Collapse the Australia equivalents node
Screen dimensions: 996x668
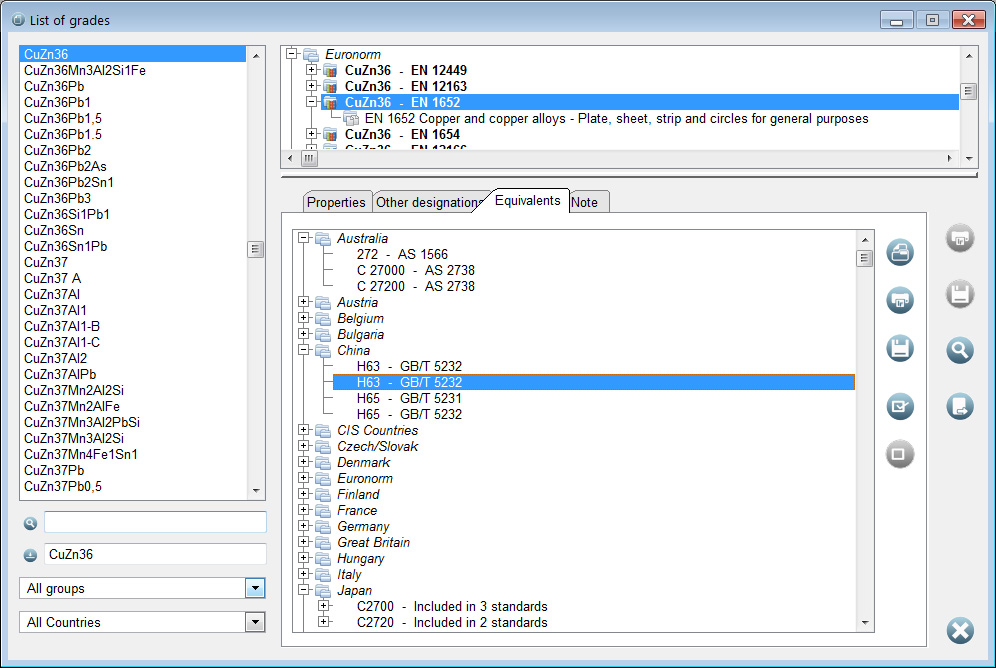(x=304, y=237)
